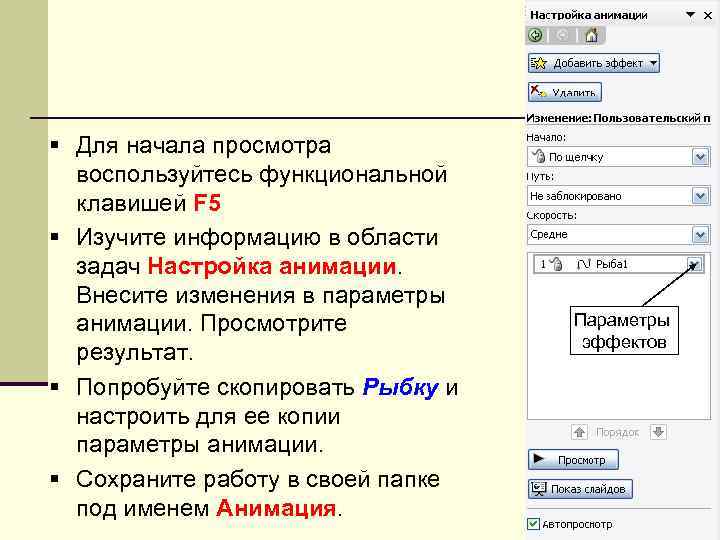
Task: Click the star icon on Добавить эффект
Action: (x=539, y=63)
